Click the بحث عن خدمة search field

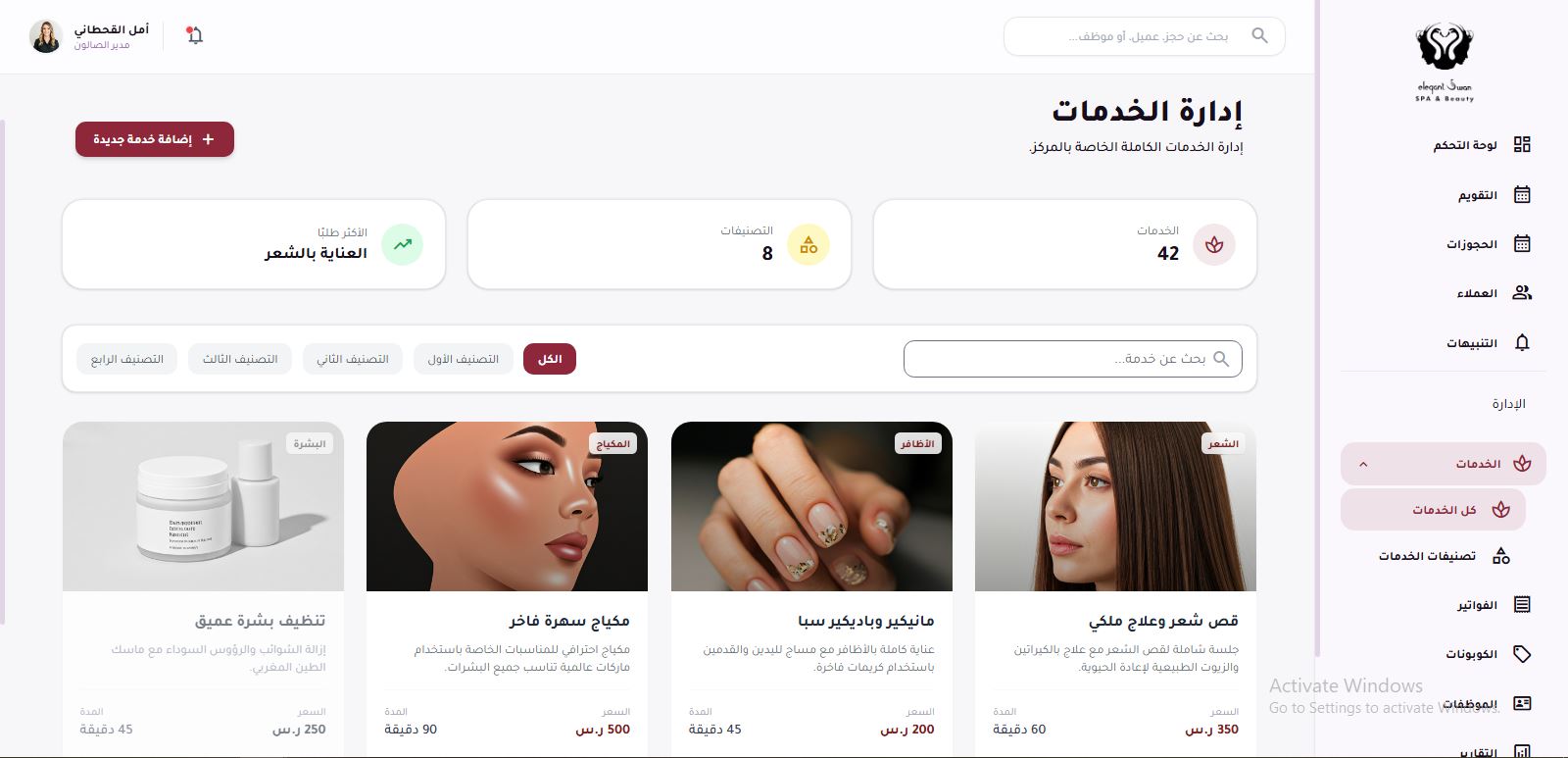[x=1072, y=359]
